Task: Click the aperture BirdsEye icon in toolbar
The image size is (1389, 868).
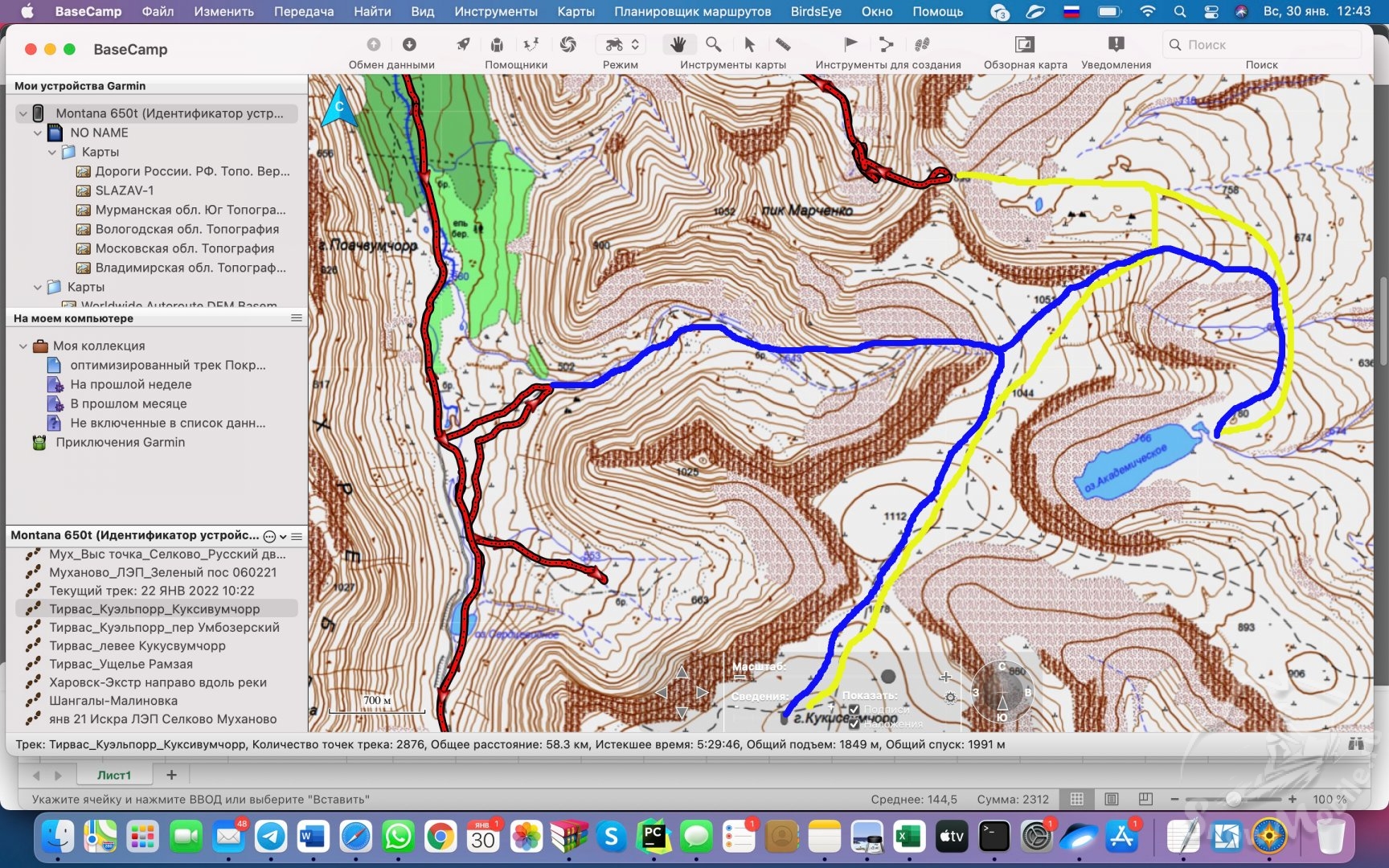Action: 567,44
